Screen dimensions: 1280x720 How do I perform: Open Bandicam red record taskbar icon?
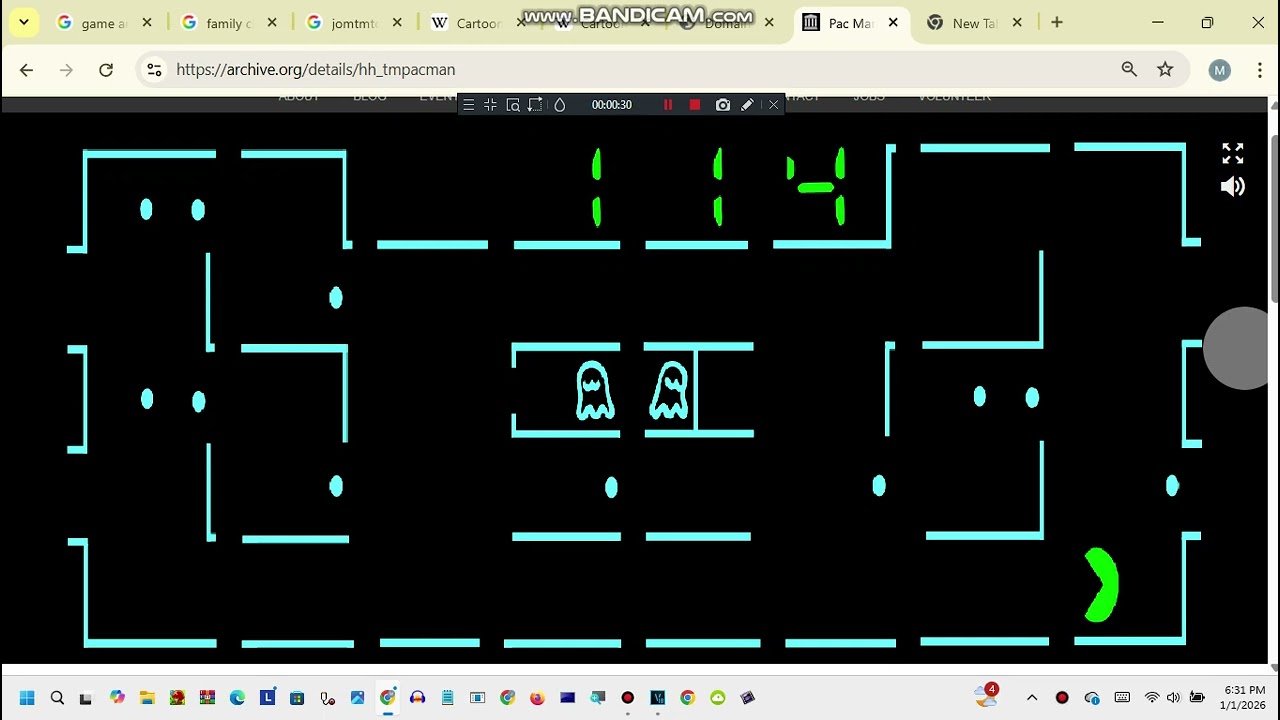coord(627,698)
